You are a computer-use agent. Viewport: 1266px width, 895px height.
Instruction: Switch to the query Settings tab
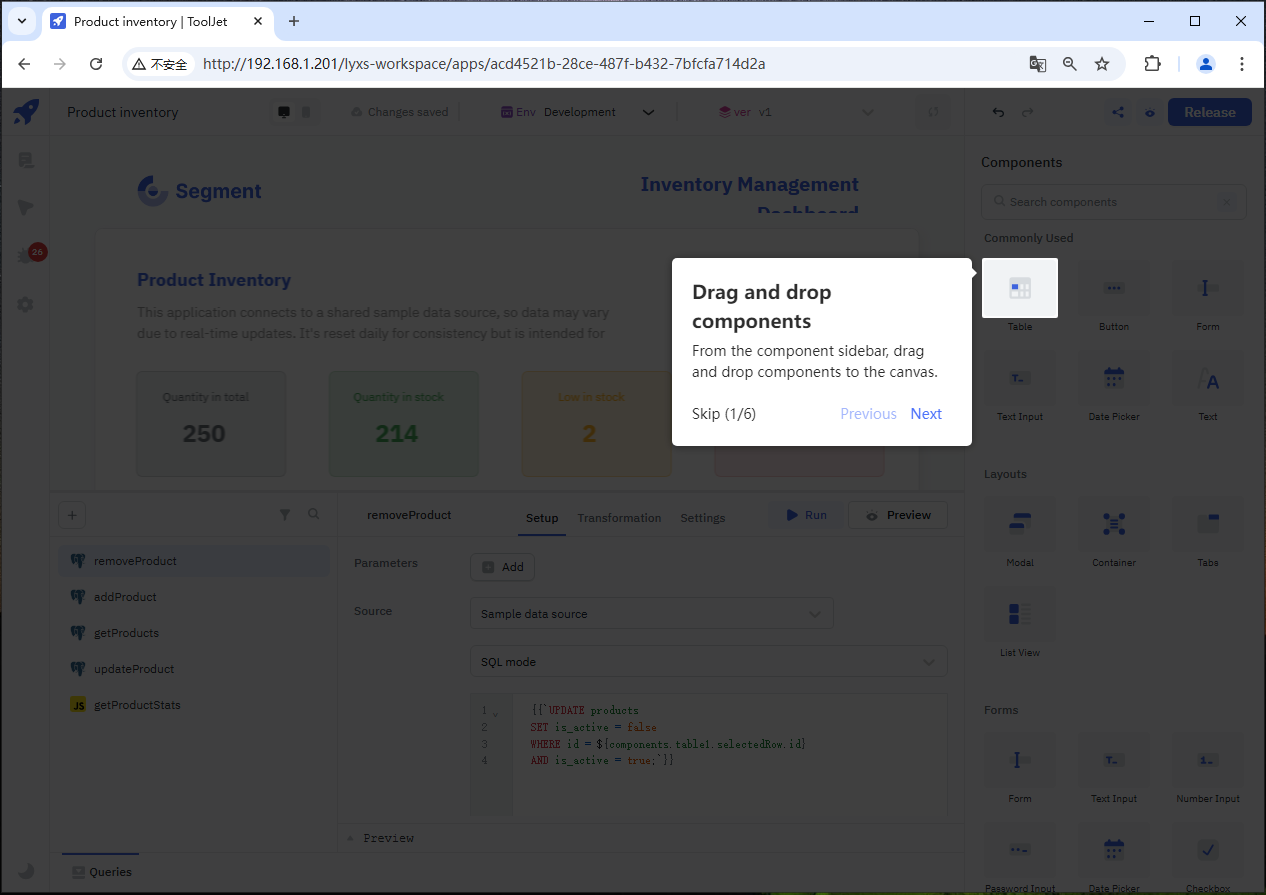tap(703, 518)
